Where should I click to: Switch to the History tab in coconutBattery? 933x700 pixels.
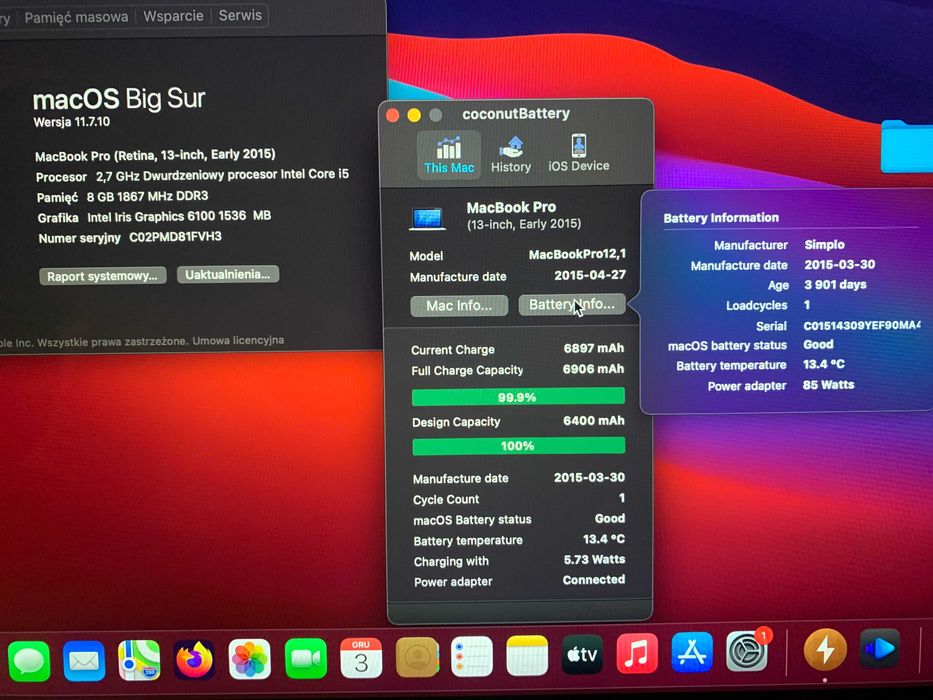point(511,155)
